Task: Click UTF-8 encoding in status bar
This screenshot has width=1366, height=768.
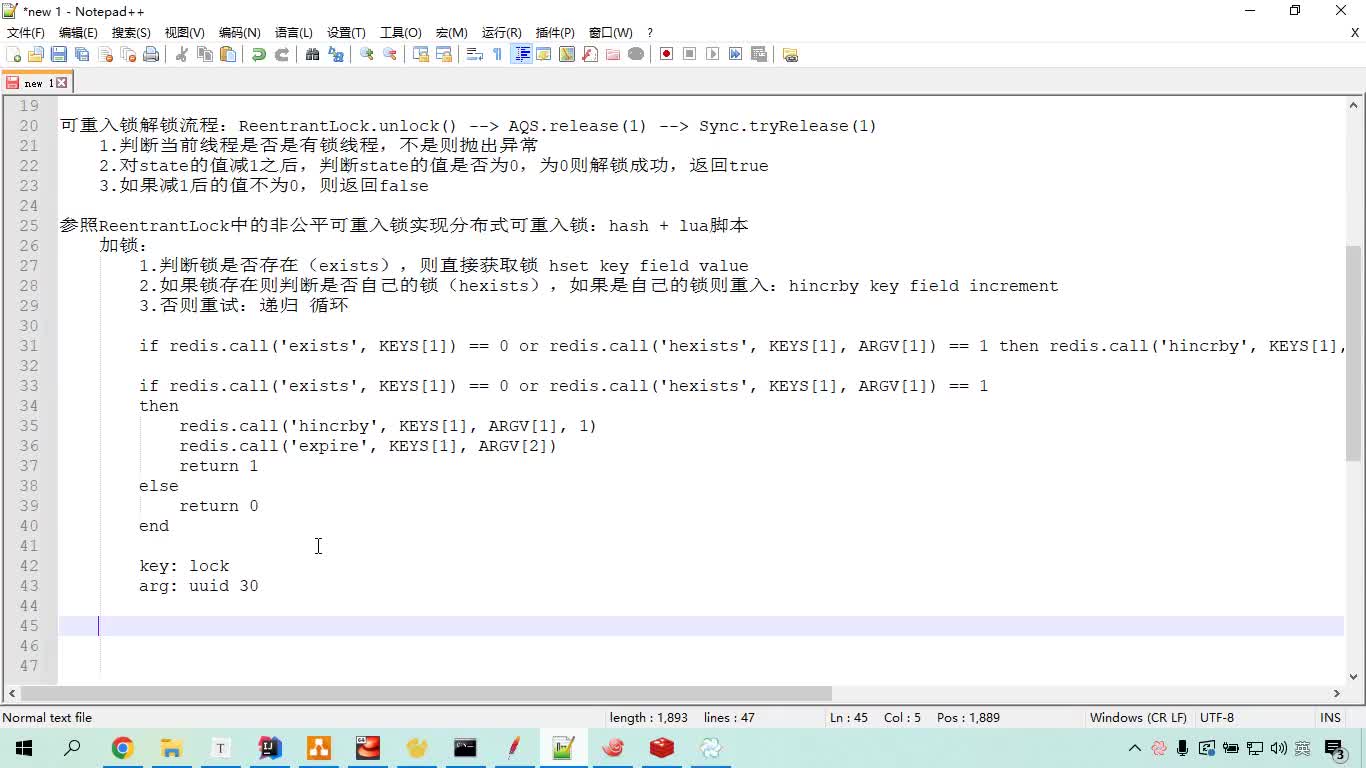Action: pyautogui.click(x=1217, y=718)
